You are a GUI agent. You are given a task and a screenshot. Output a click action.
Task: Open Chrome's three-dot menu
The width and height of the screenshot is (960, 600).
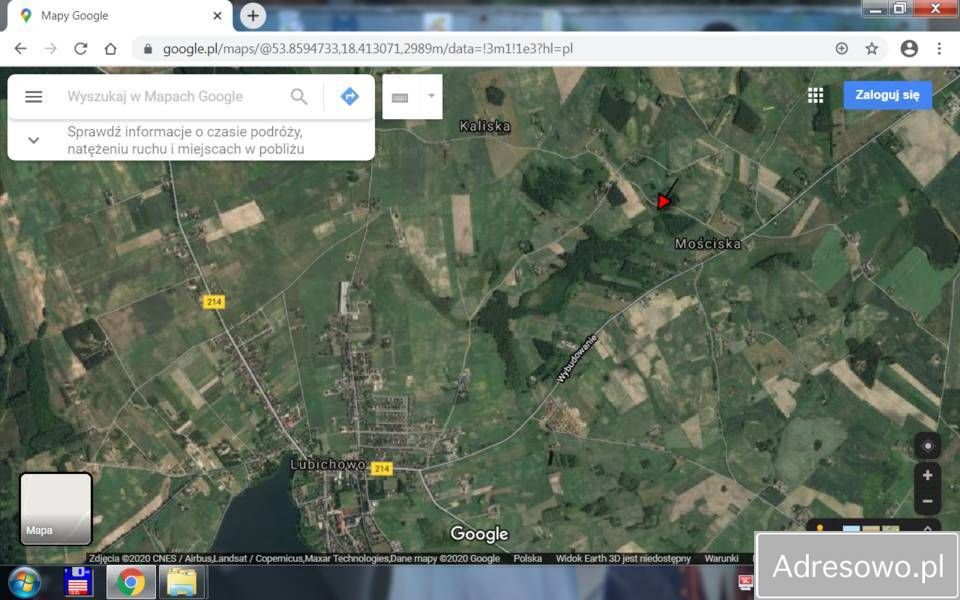click(x=939, y=48)
